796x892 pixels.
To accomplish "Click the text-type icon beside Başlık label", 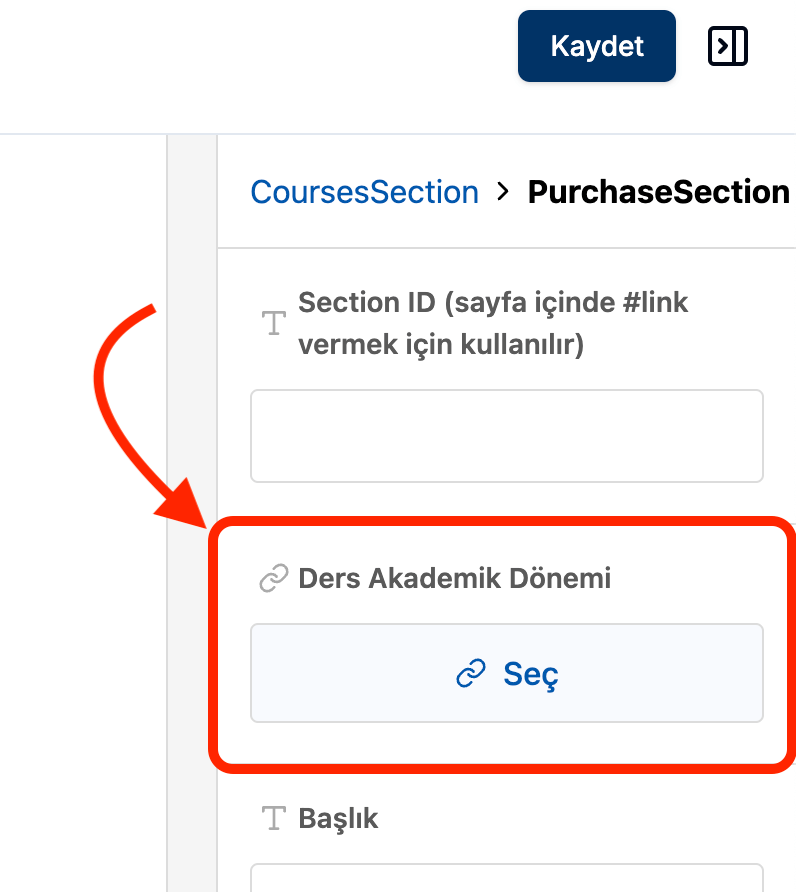I will point(272,818).
